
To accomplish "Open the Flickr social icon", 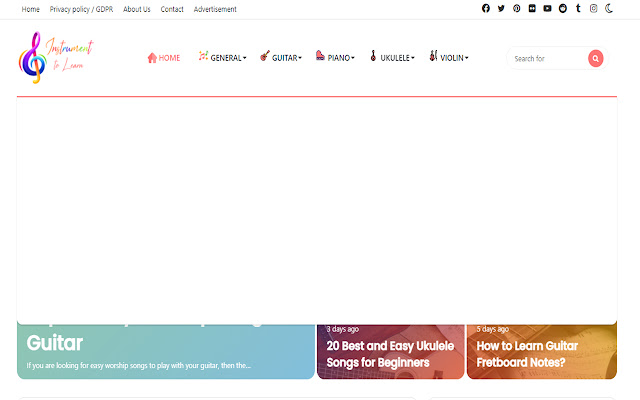I will point(532,9).
